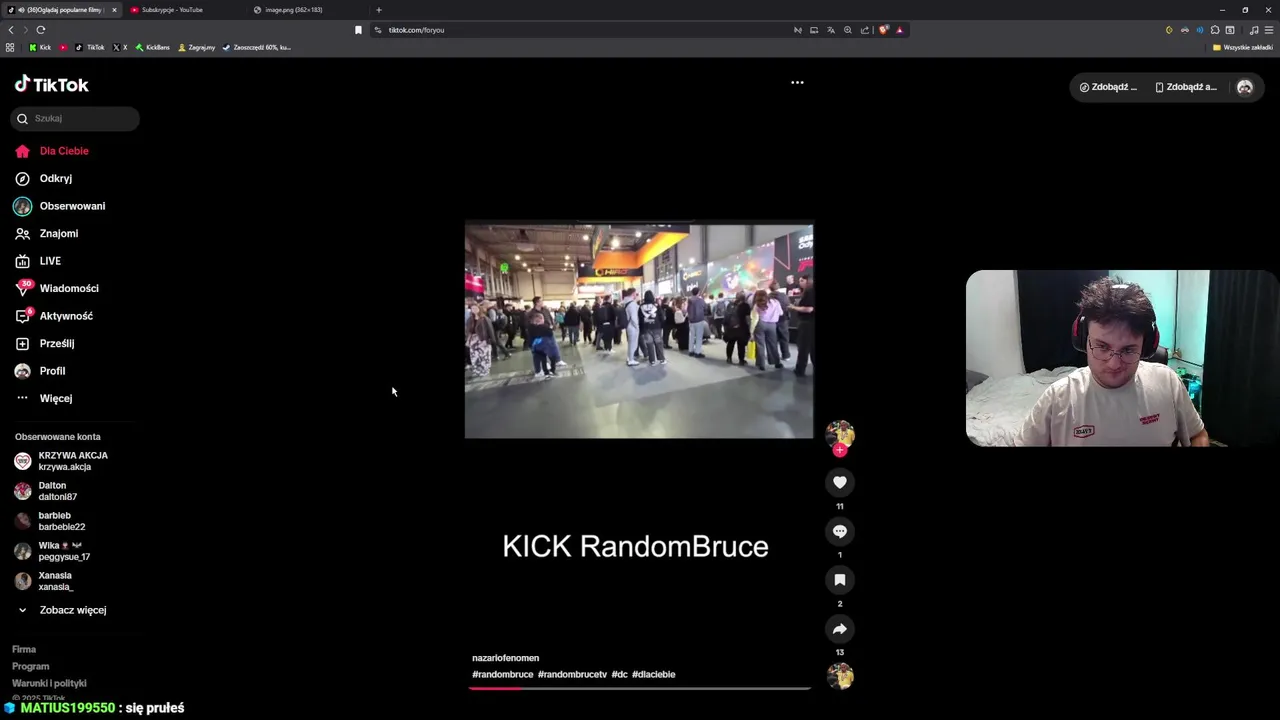Open the video author's avatar
1280x720 pixels.
[x=840, y=434]
